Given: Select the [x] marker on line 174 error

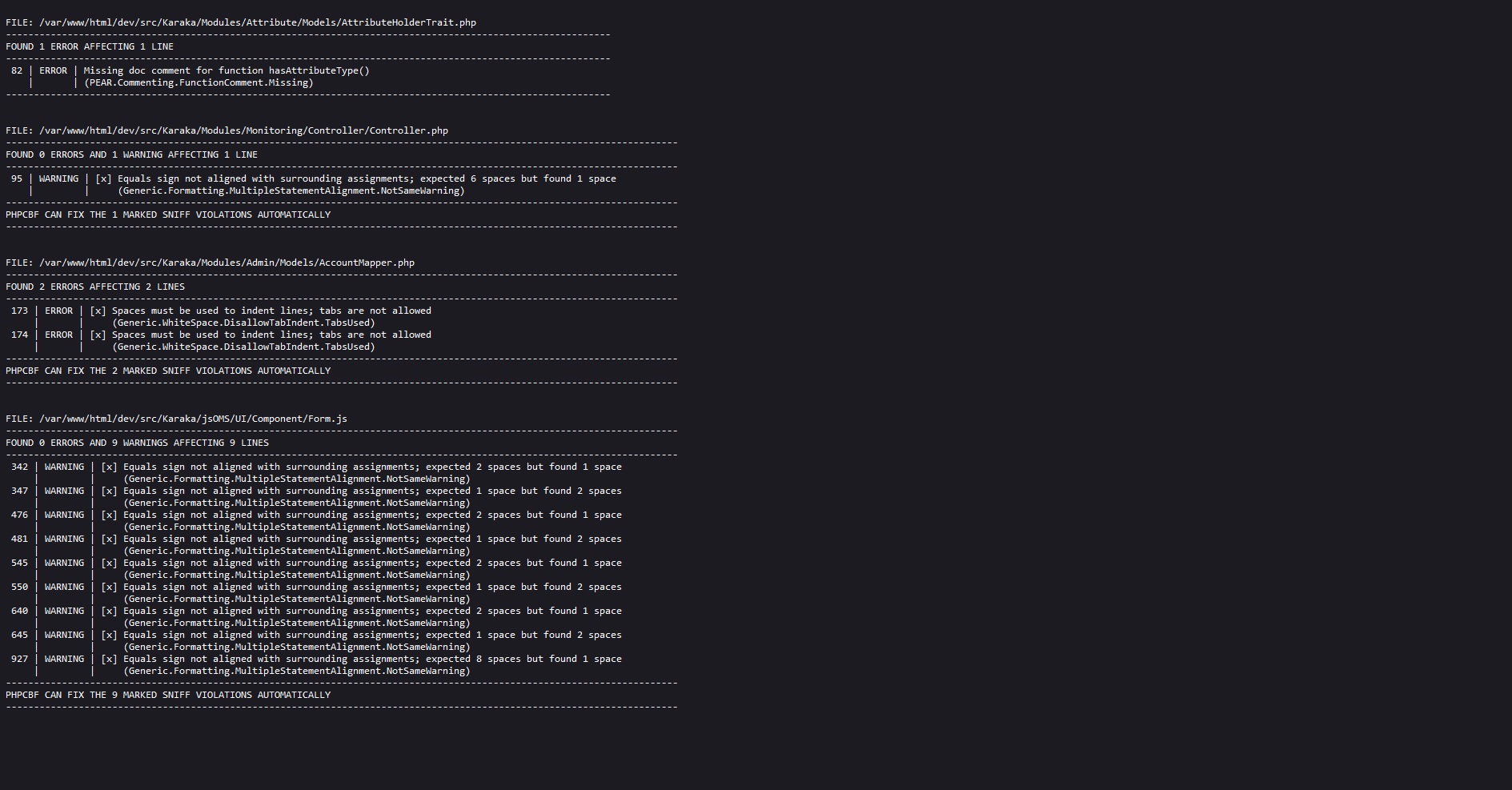Looking at the screenshot, I should pos(98,335).
